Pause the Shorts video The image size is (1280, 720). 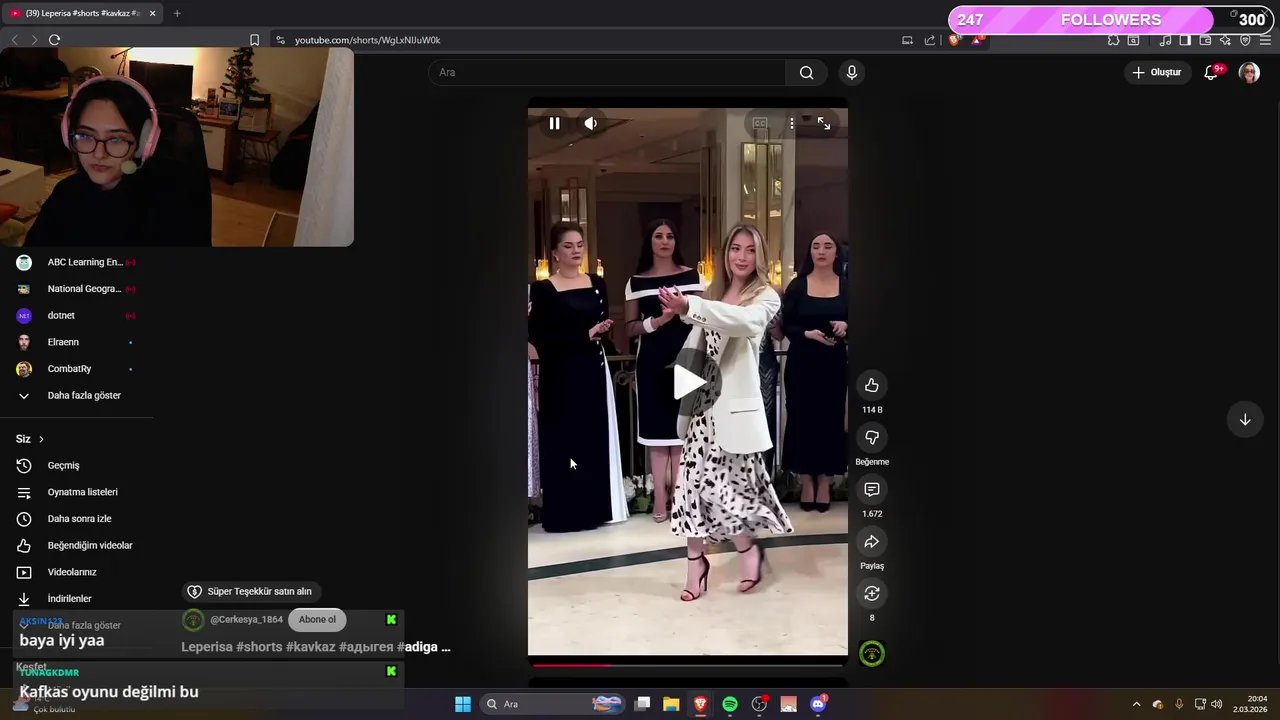(x=554, y=123)
